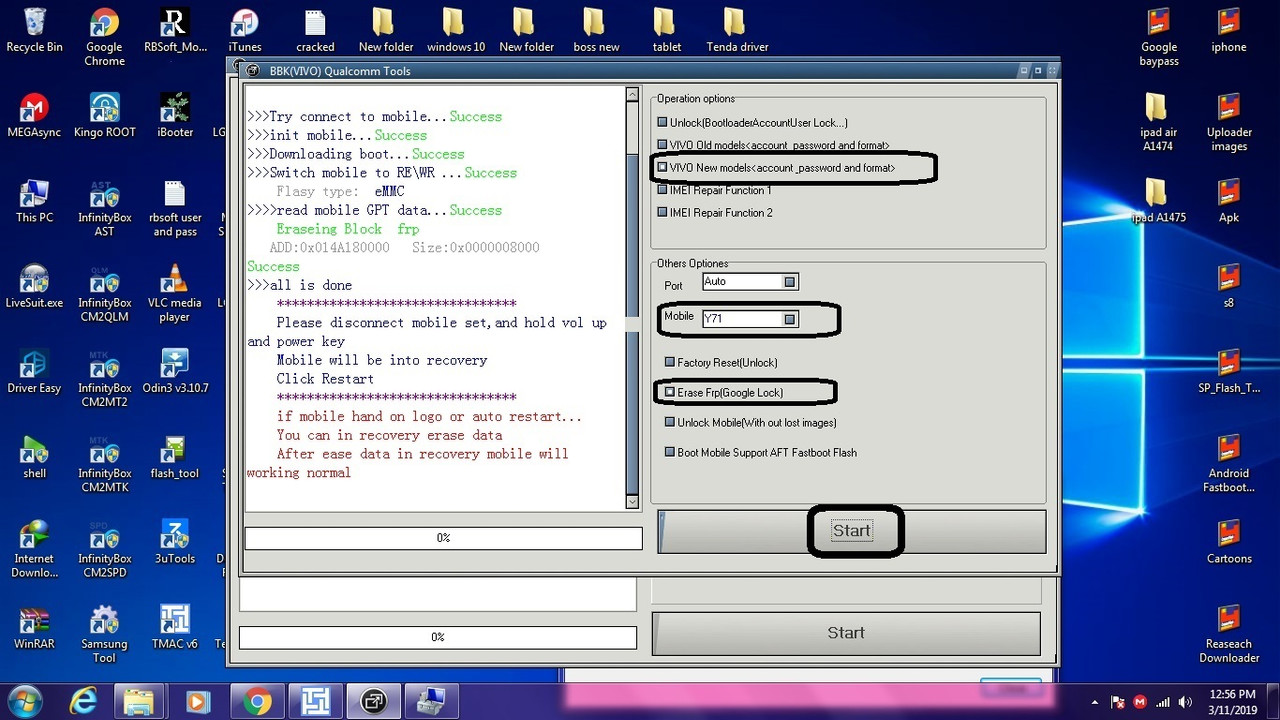
Task: Open VLC media player shortcut
Action: [x=175, y=293]
